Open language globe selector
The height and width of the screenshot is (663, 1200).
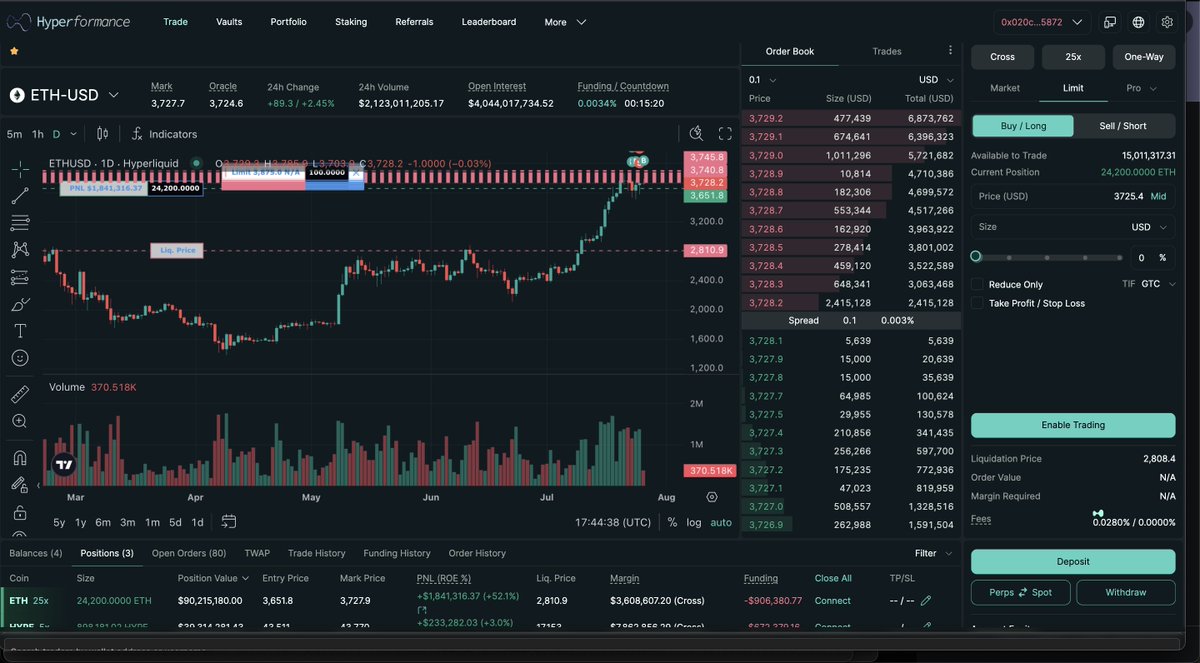click(x=1138, y=22)
